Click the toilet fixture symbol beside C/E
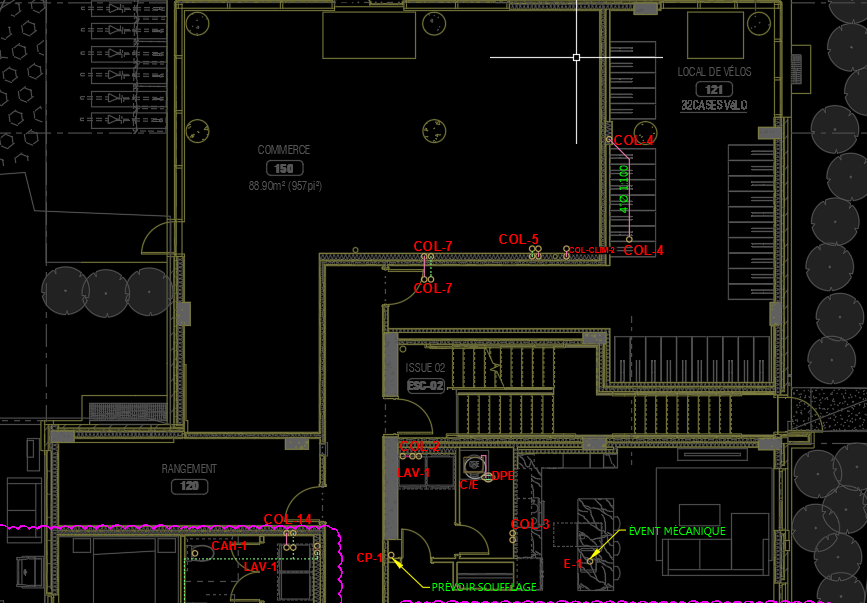This screenshot has width=867, height=603. coord(473,467)
